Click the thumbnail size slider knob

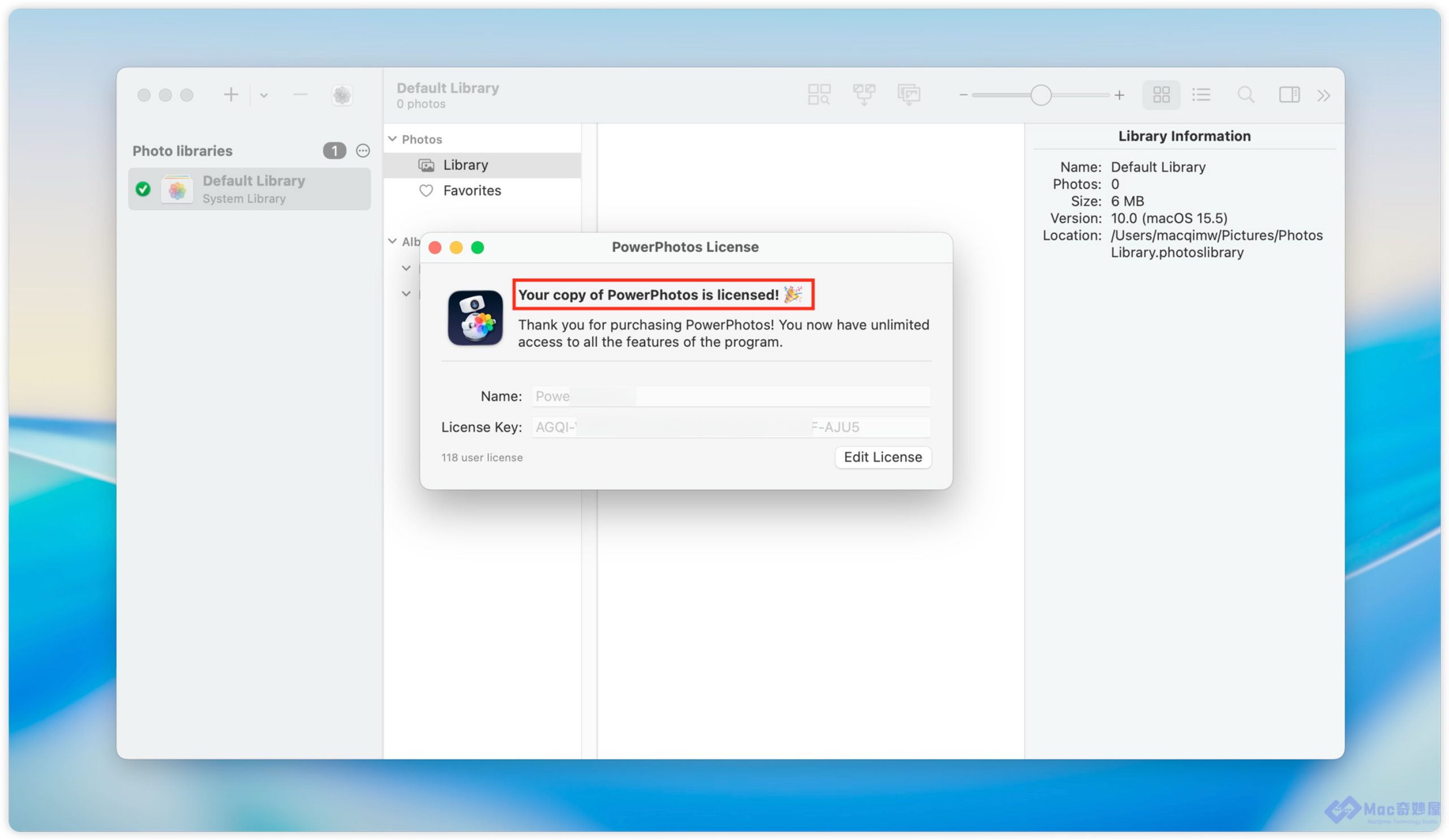point(1040,95)
